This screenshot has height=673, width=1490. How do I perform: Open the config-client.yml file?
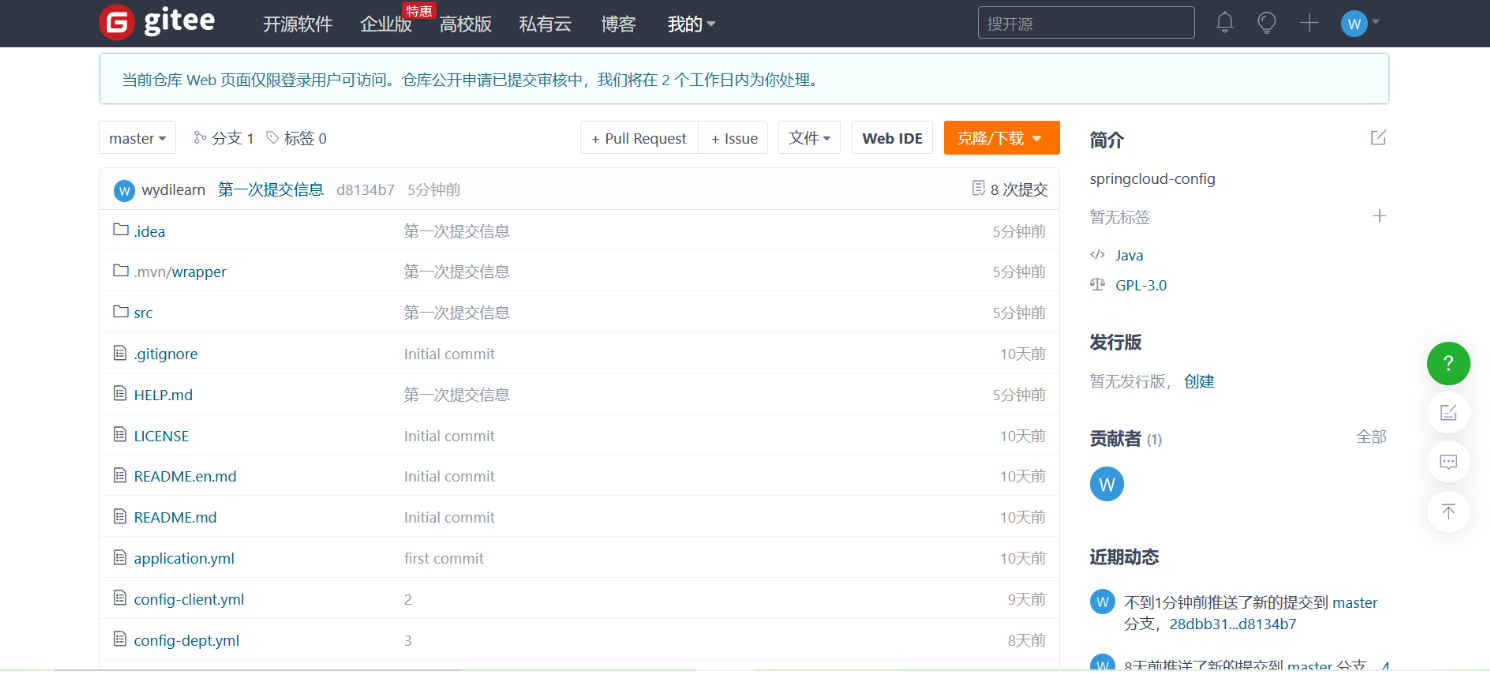pyautogui.click(x=189, y=600)
